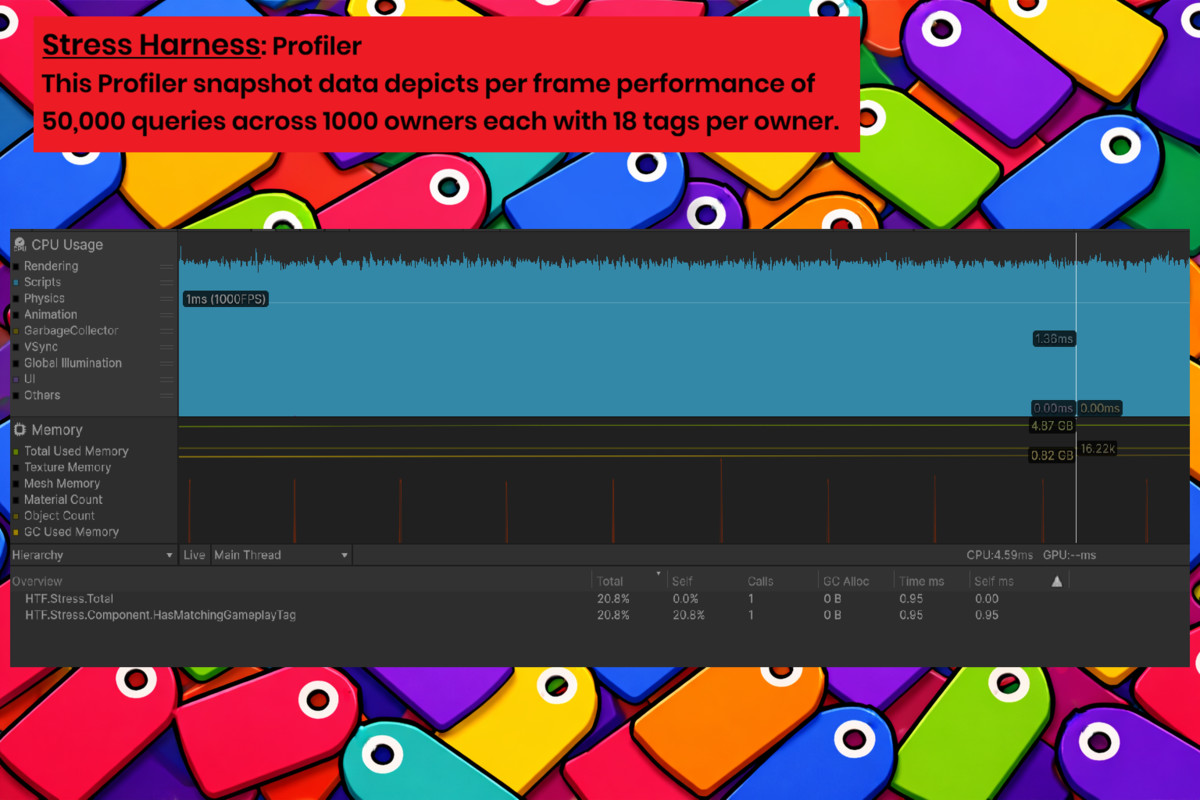Grab the VSync row reorder handle
Image resolution: width=1200 pixels, height=800 pixels.
tap(167, 347)
